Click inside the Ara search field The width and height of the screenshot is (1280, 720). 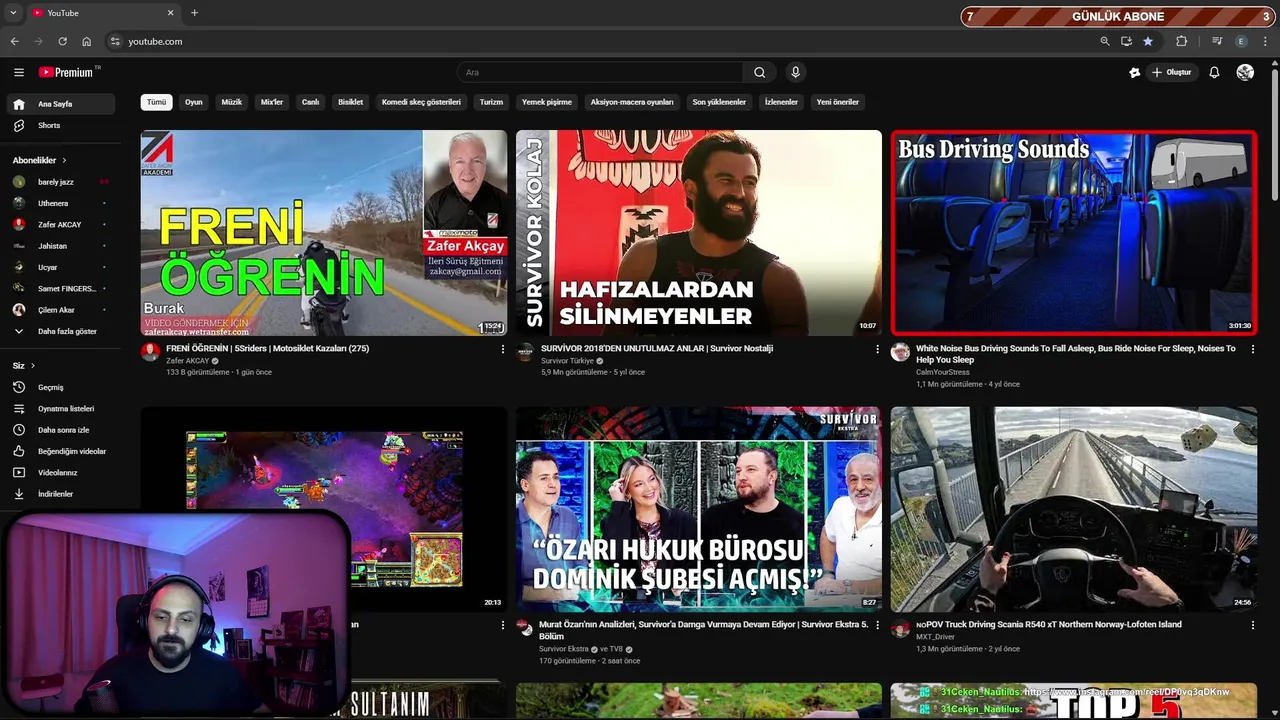600,72
